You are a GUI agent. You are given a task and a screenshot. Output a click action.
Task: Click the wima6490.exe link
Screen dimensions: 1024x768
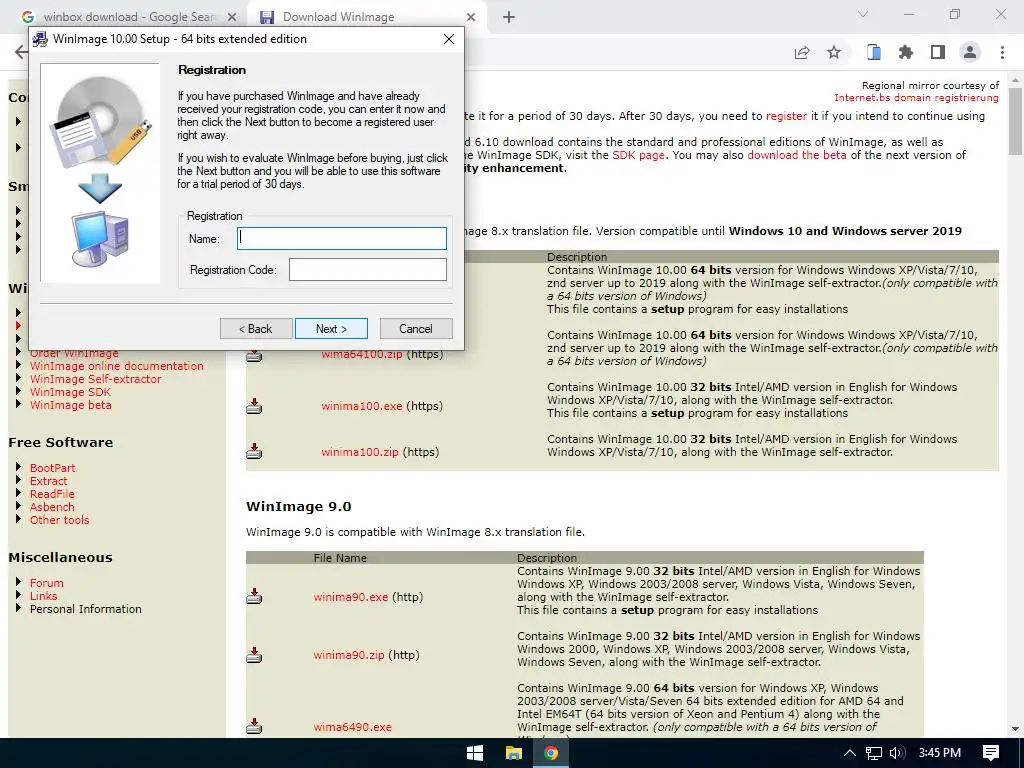coord(353,727)
